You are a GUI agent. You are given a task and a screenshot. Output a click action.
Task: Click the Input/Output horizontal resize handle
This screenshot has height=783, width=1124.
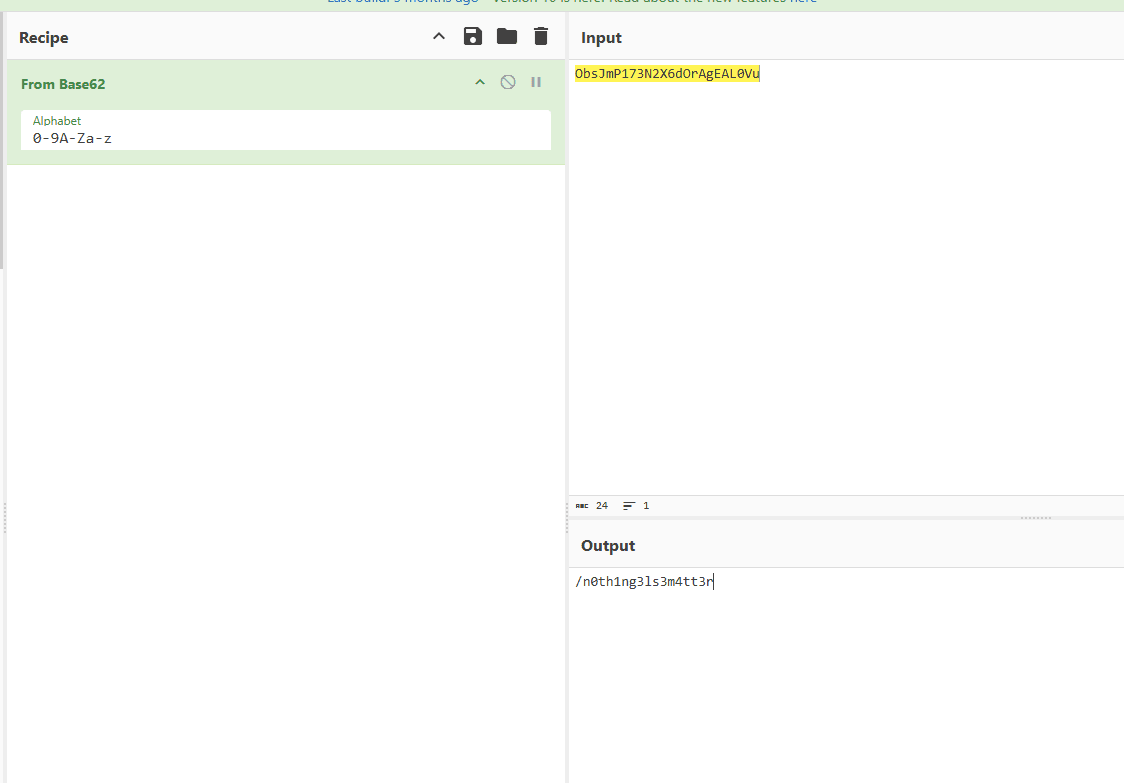click(x=1035, y=518)
